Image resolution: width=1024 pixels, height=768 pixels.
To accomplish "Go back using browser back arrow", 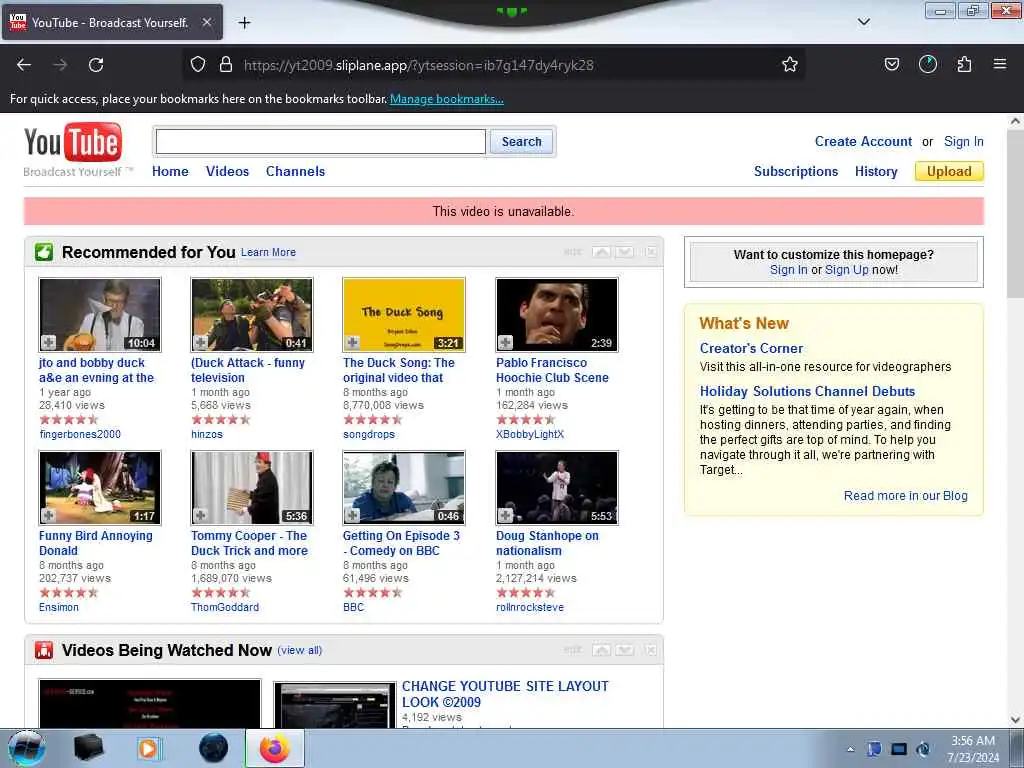I will [24, 65].
